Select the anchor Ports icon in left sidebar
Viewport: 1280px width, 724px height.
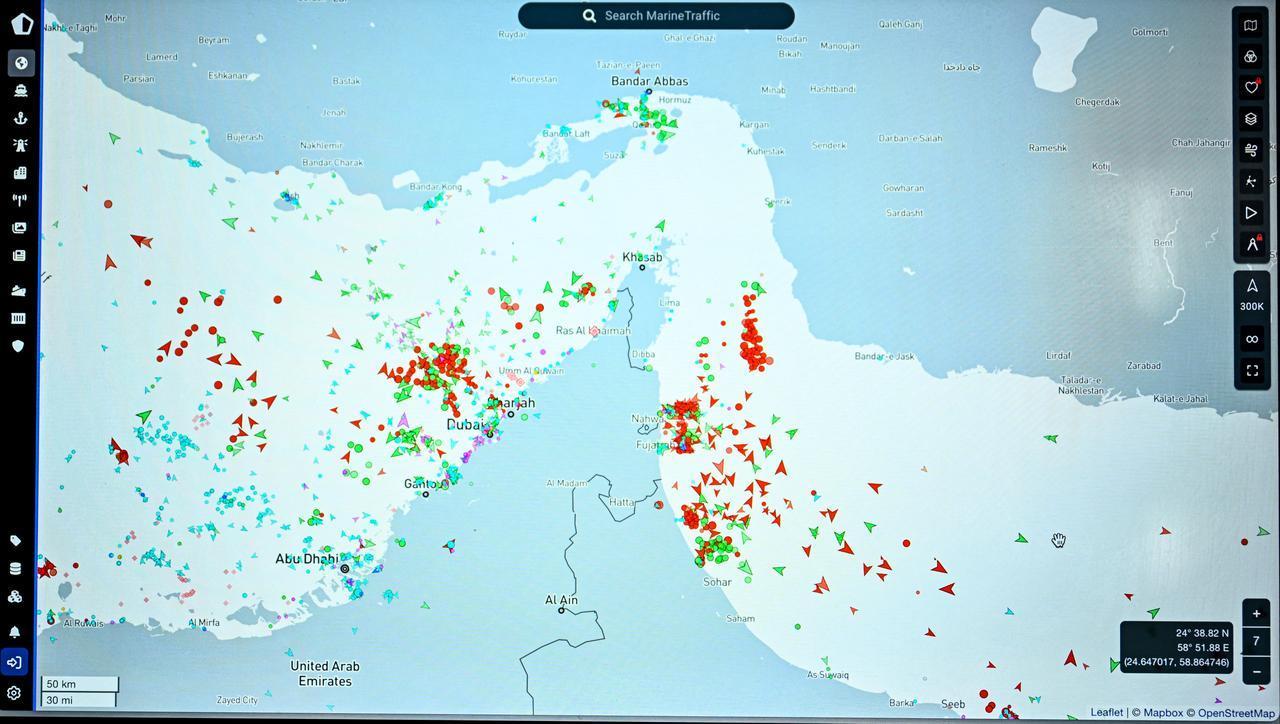pyautogui.click(x=20, y=117)
